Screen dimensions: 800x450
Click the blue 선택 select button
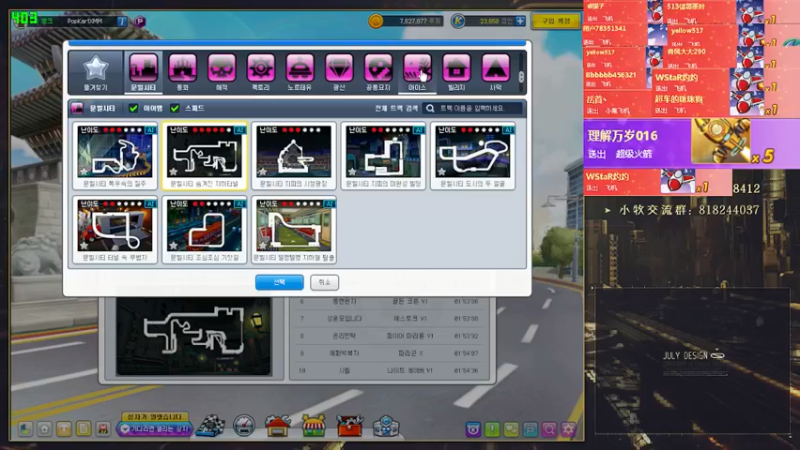[x=279, y=282]
